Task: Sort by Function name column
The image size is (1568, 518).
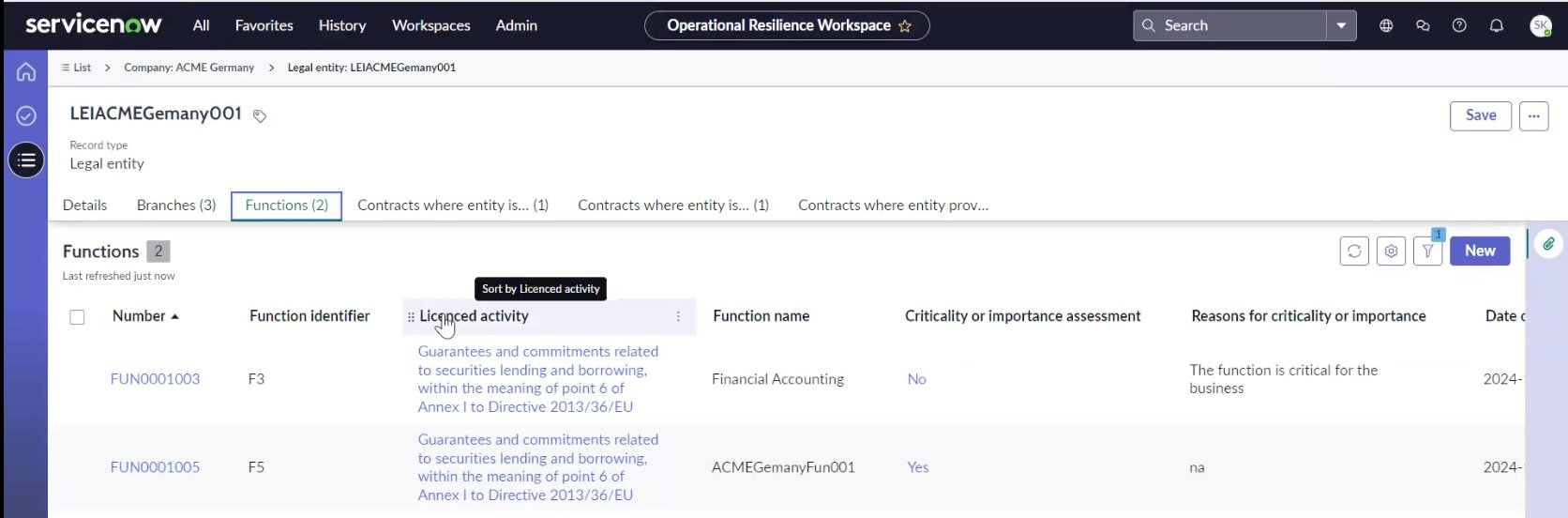Action: click(761, 316)
